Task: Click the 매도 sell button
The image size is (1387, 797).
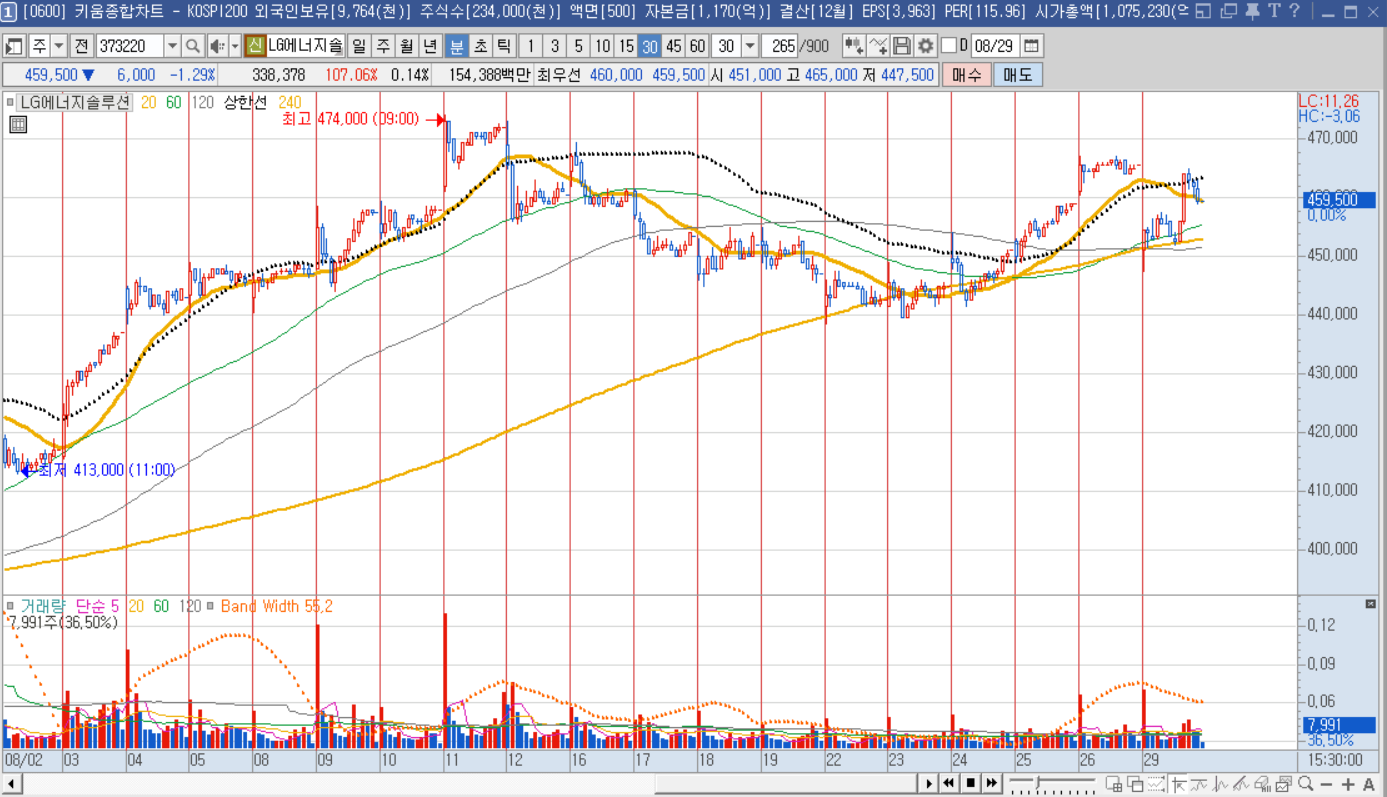Action: pyautogui.click(x=1018, y=75)
